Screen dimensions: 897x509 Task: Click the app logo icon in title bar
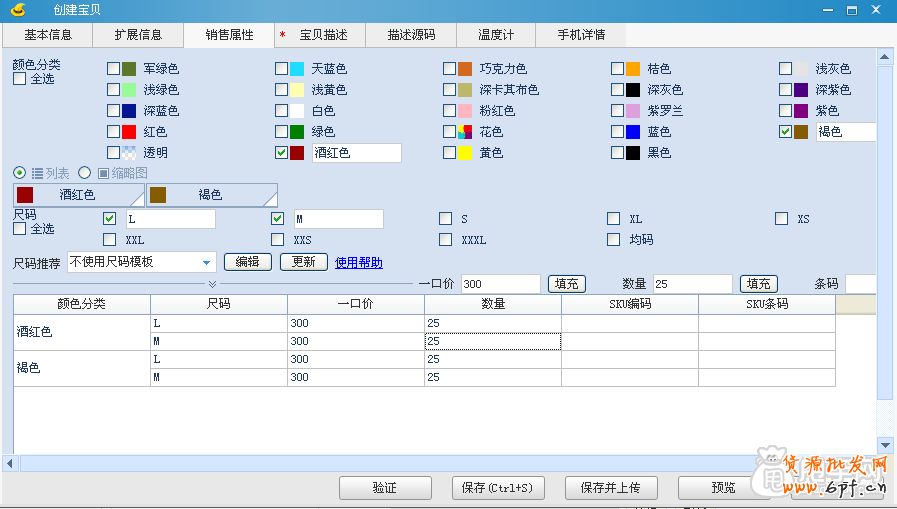(x=19, y=10)
